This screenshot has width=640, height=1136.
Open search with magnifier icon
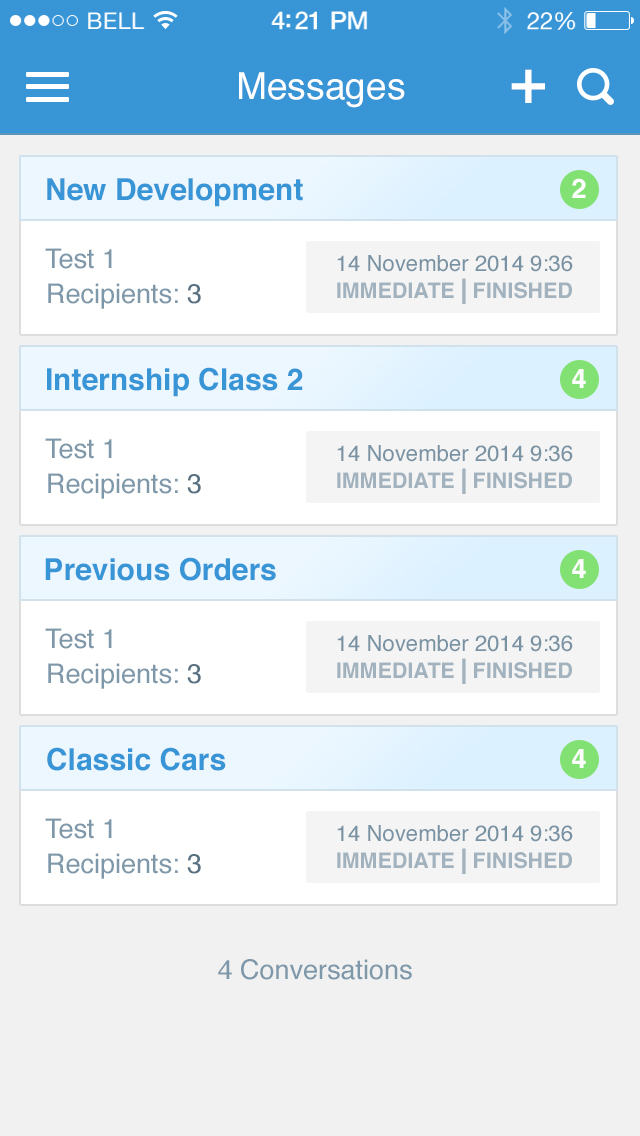595,88
